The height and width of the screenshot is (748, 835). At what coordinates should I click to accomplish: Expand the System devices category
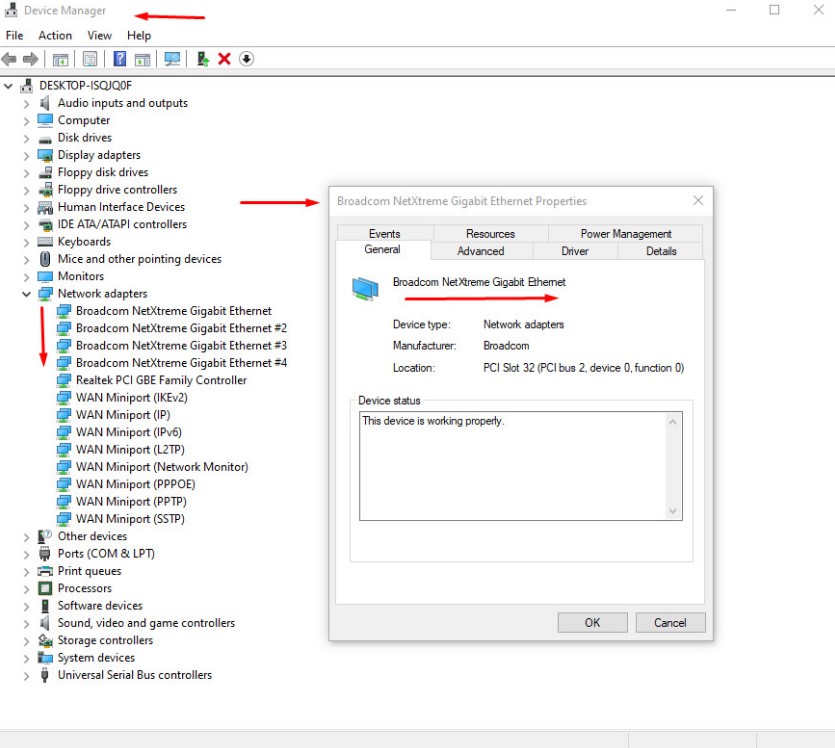[x=26, y=658]
